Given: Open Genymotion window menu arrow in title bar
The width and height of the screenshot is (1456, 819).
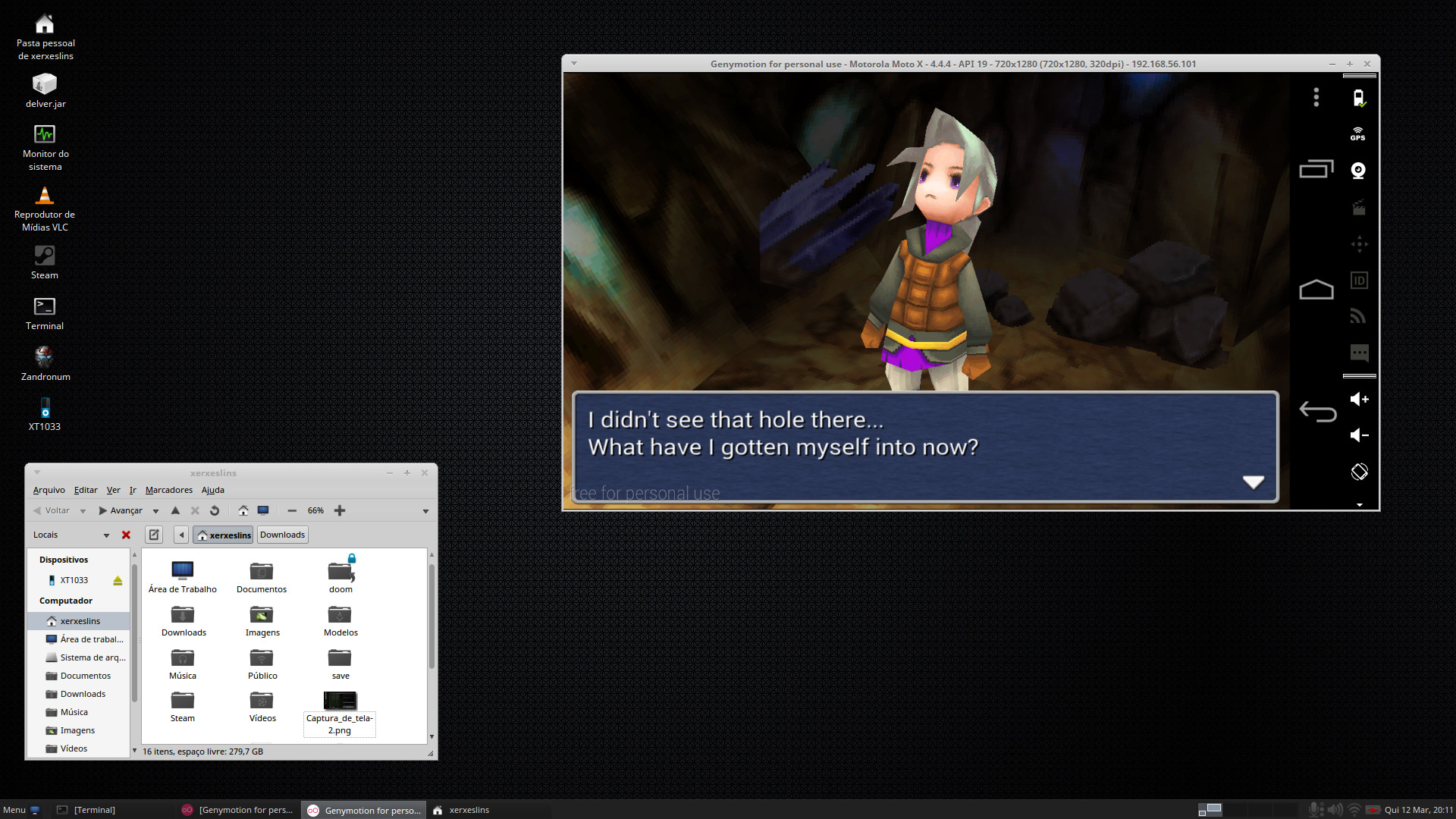Looking at the screenshot, I should (574, 64).
